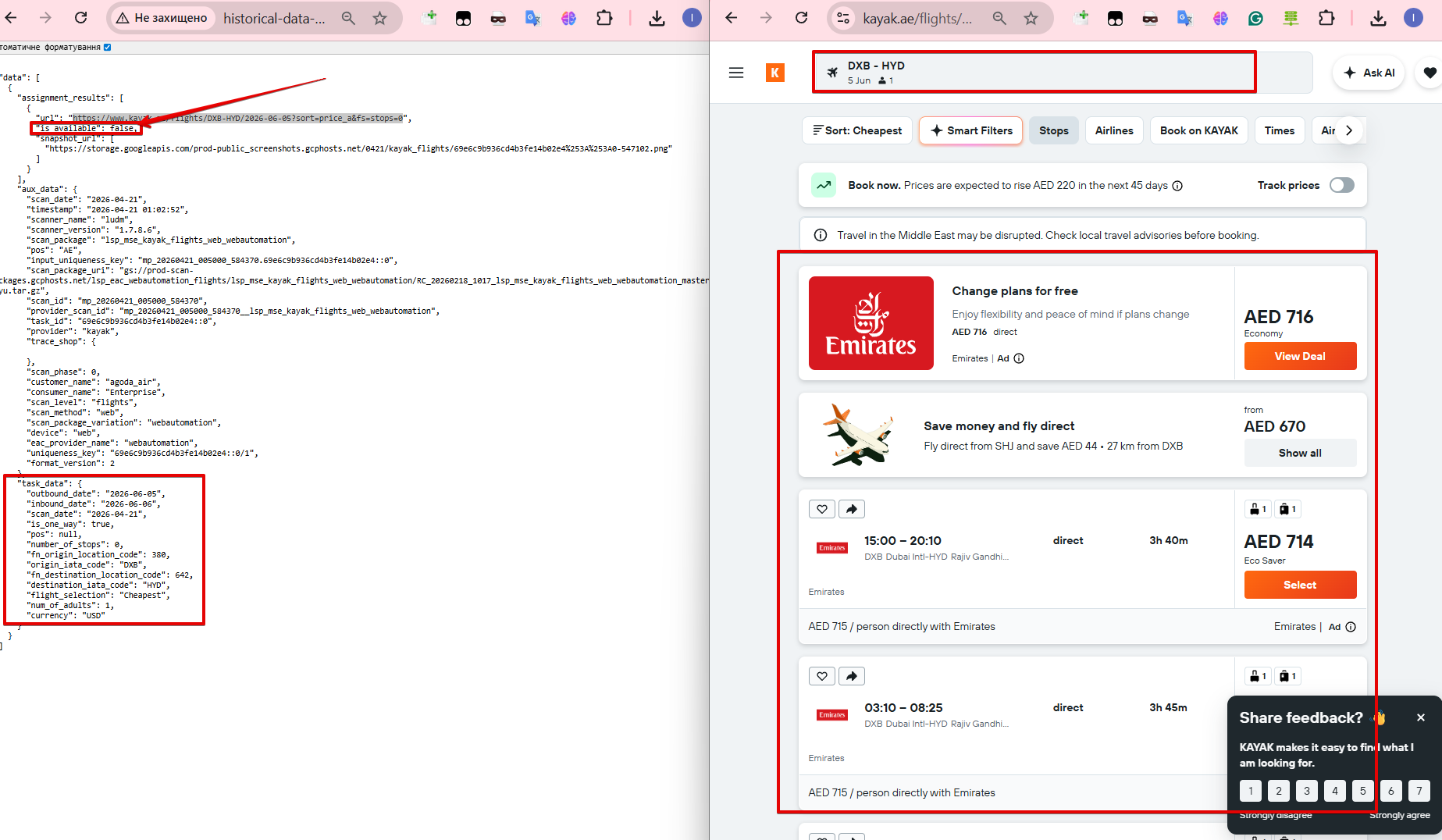The height and width of the screenshot is (840, 1442).
Task: Click the zoom magnifier icon in Kayak browser address bar
Action: (999, 18)
